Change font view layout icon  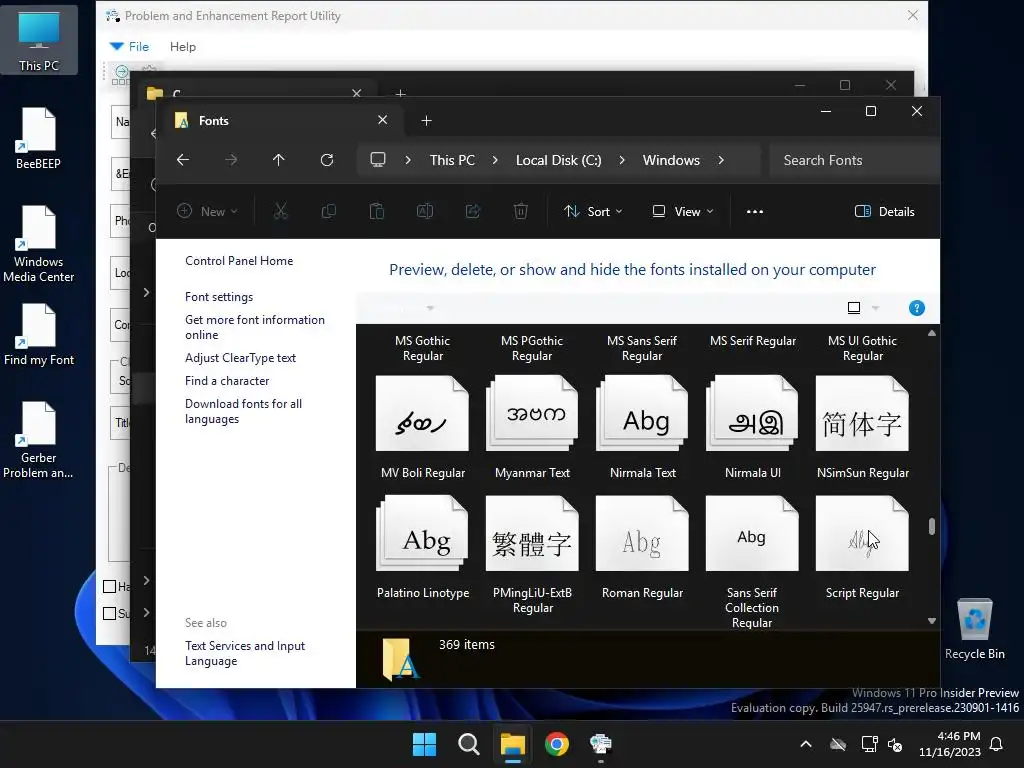tap(854, 308)
